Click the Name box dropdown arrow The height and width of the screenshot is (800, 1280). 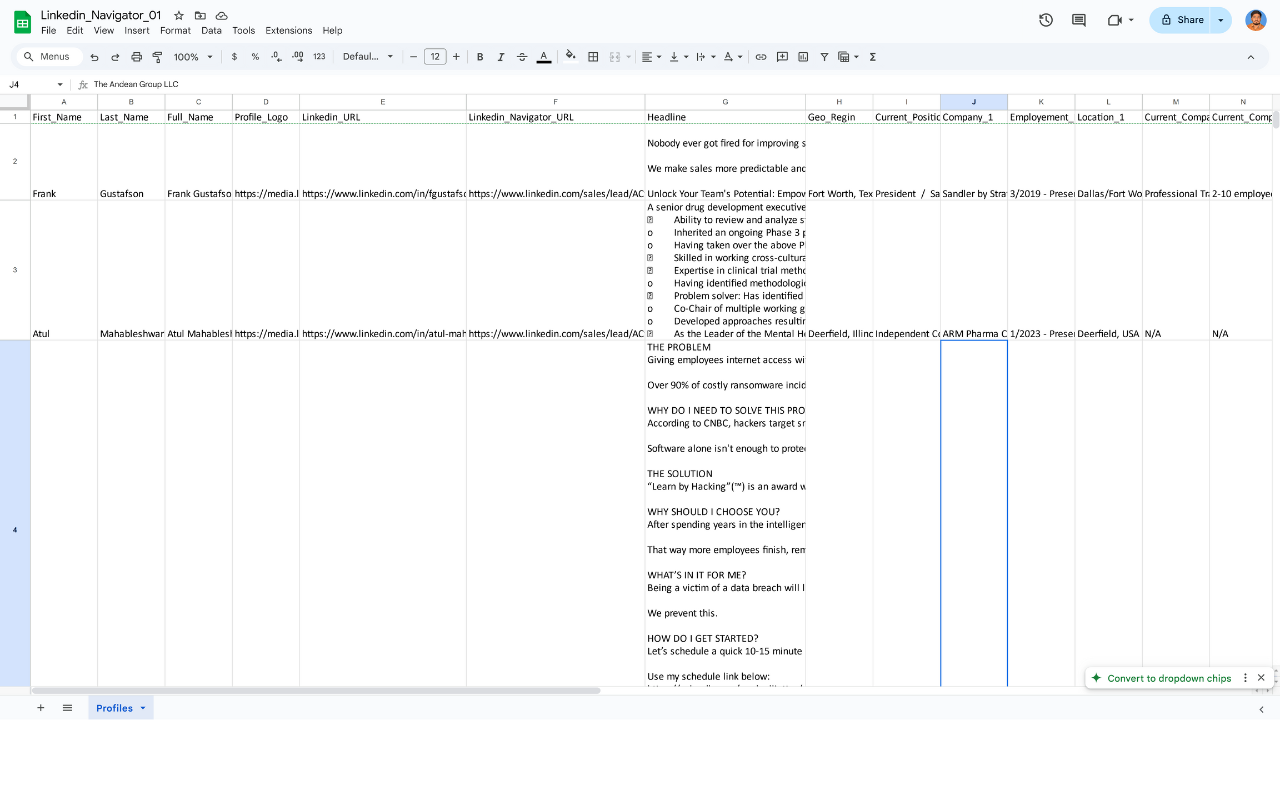[x=60, y=85]
